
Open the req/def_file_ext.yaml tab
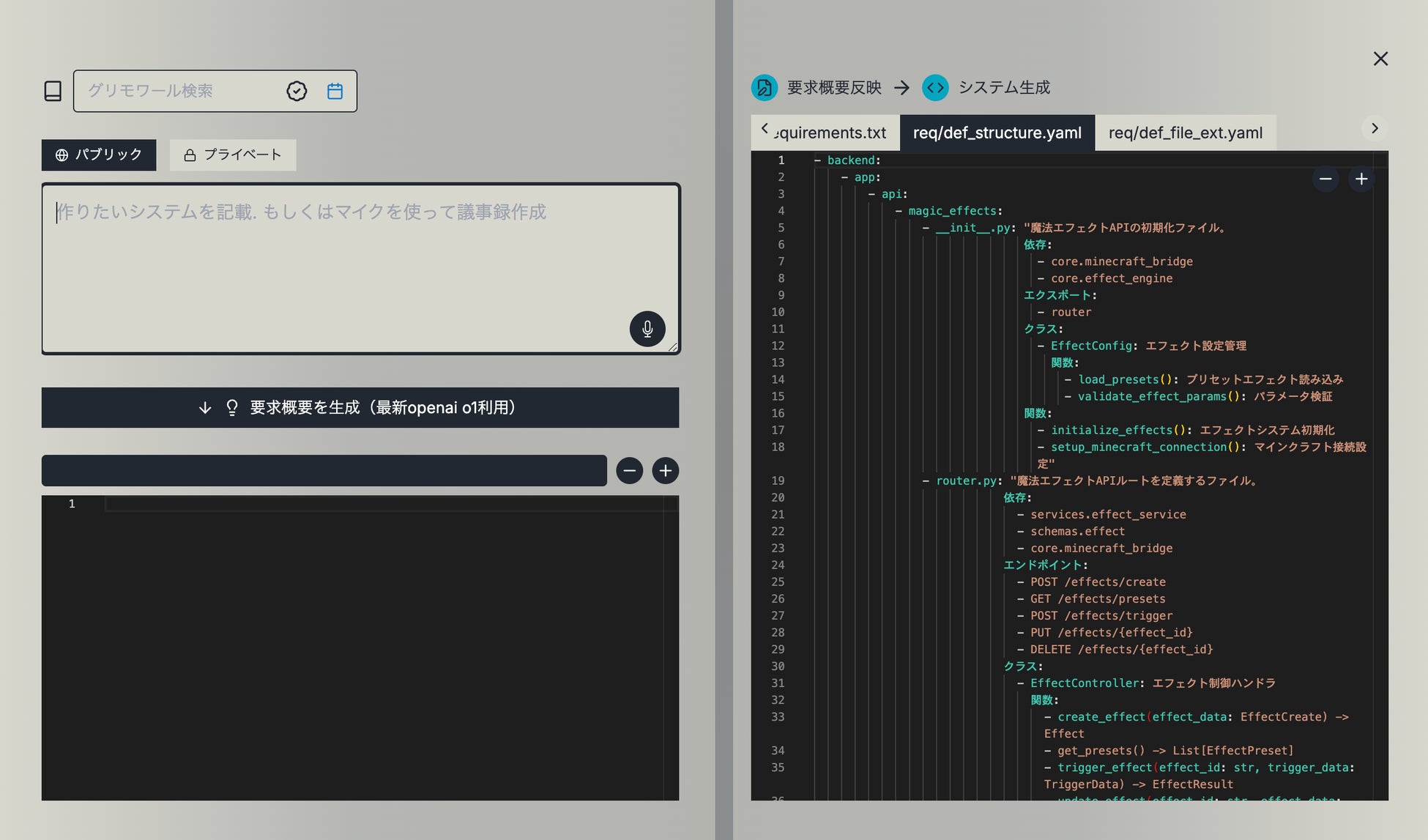coord(1185,133)
